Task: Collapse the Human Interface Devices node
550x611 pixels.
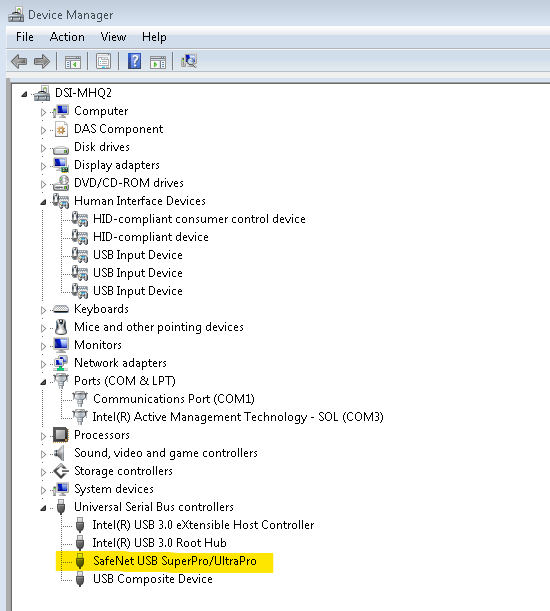Action: (x=43, y=202)
